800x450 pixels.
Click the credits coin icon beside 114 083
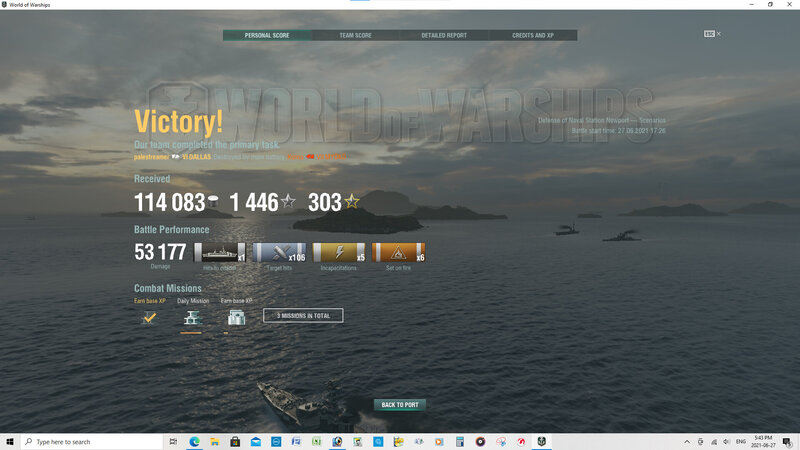[213, 202]
